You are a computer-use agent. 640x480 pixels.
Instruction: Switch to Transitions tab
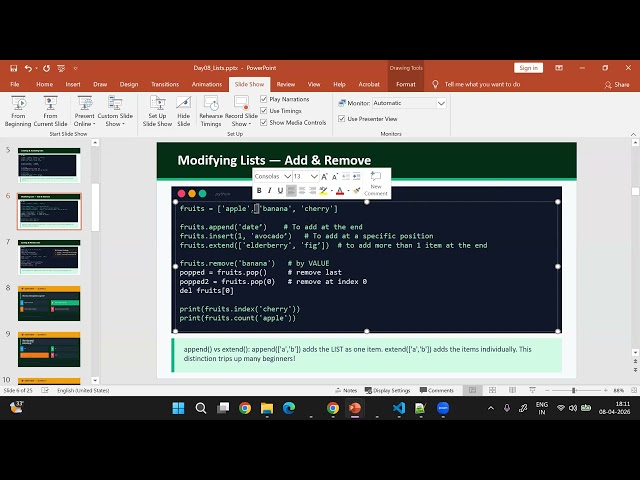click(165, 84)
